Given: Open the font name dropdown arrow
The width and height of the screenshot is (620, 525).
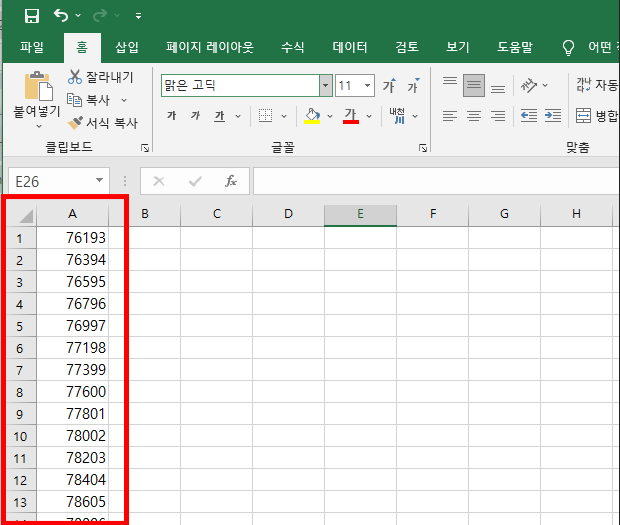Looking at the screenshot, I should click(x=325, y=85).
